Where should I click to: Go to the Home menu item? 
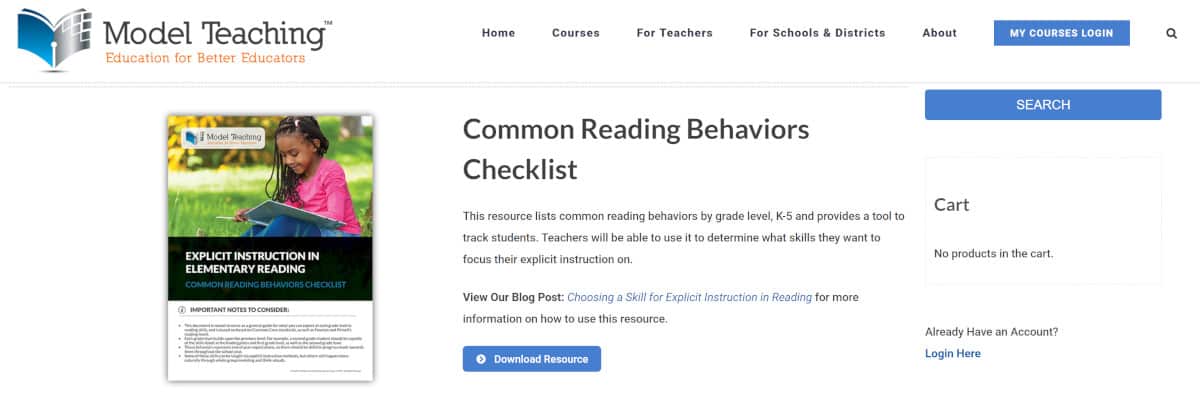[x=498, y=33]
